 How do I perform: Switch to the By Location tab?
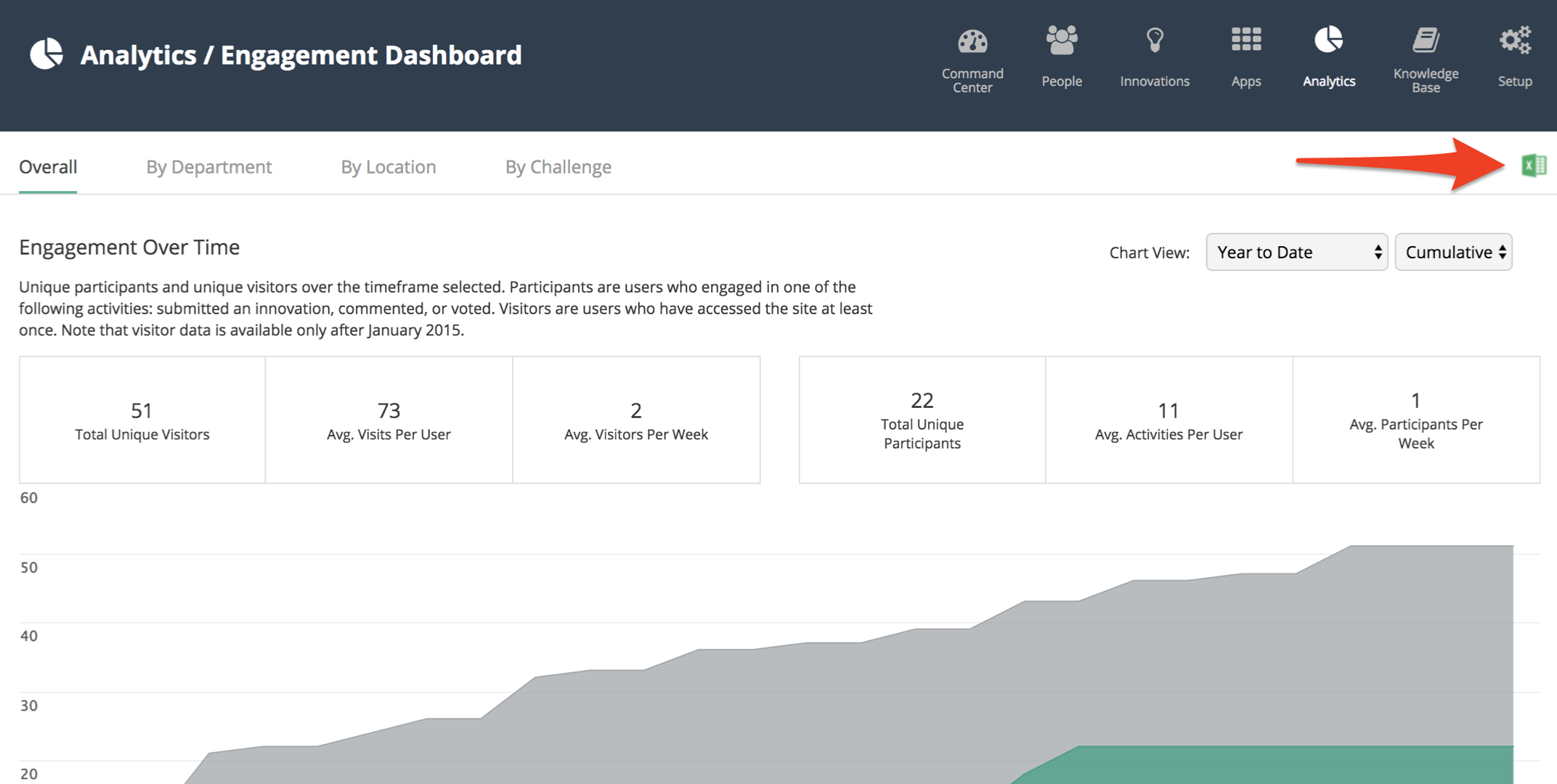(389, 167)
